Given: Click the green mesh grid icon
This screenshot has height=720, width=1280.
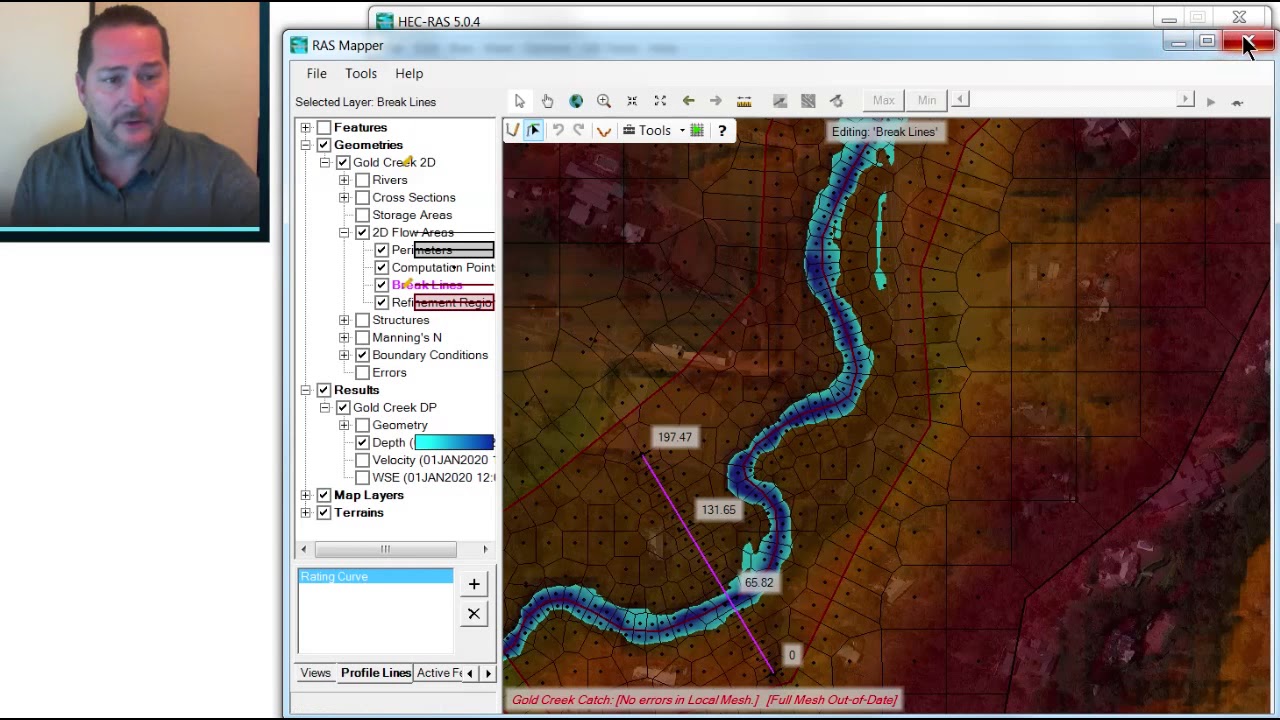Looking at the screenshot, I should (x=697, y=130).
